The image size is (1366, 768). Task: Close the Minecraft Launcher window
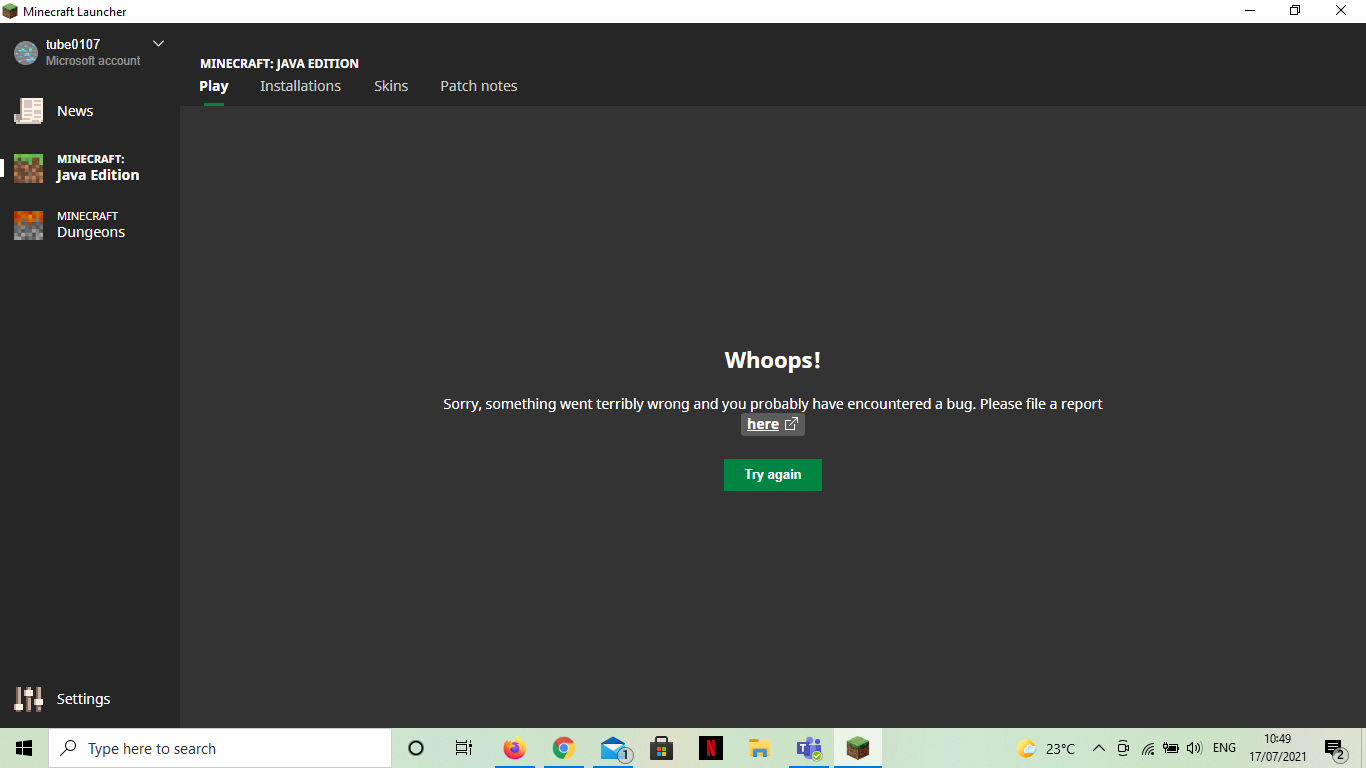[1342, 11]
